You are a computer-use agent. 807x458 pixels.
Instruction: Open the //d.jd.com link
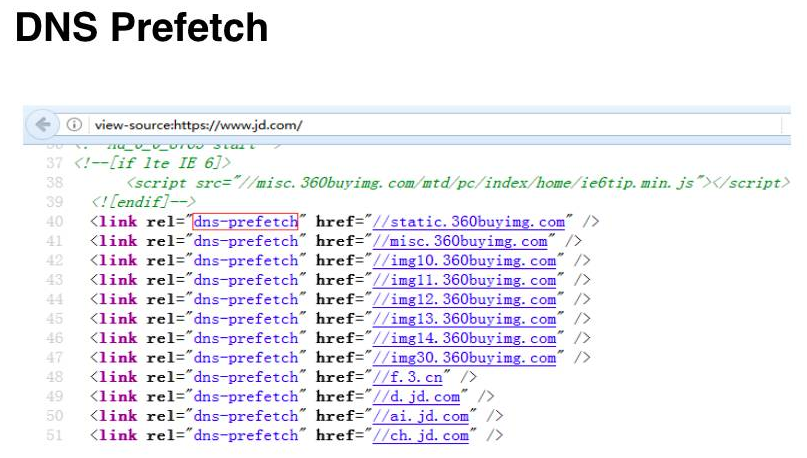(x=416, y=397)
